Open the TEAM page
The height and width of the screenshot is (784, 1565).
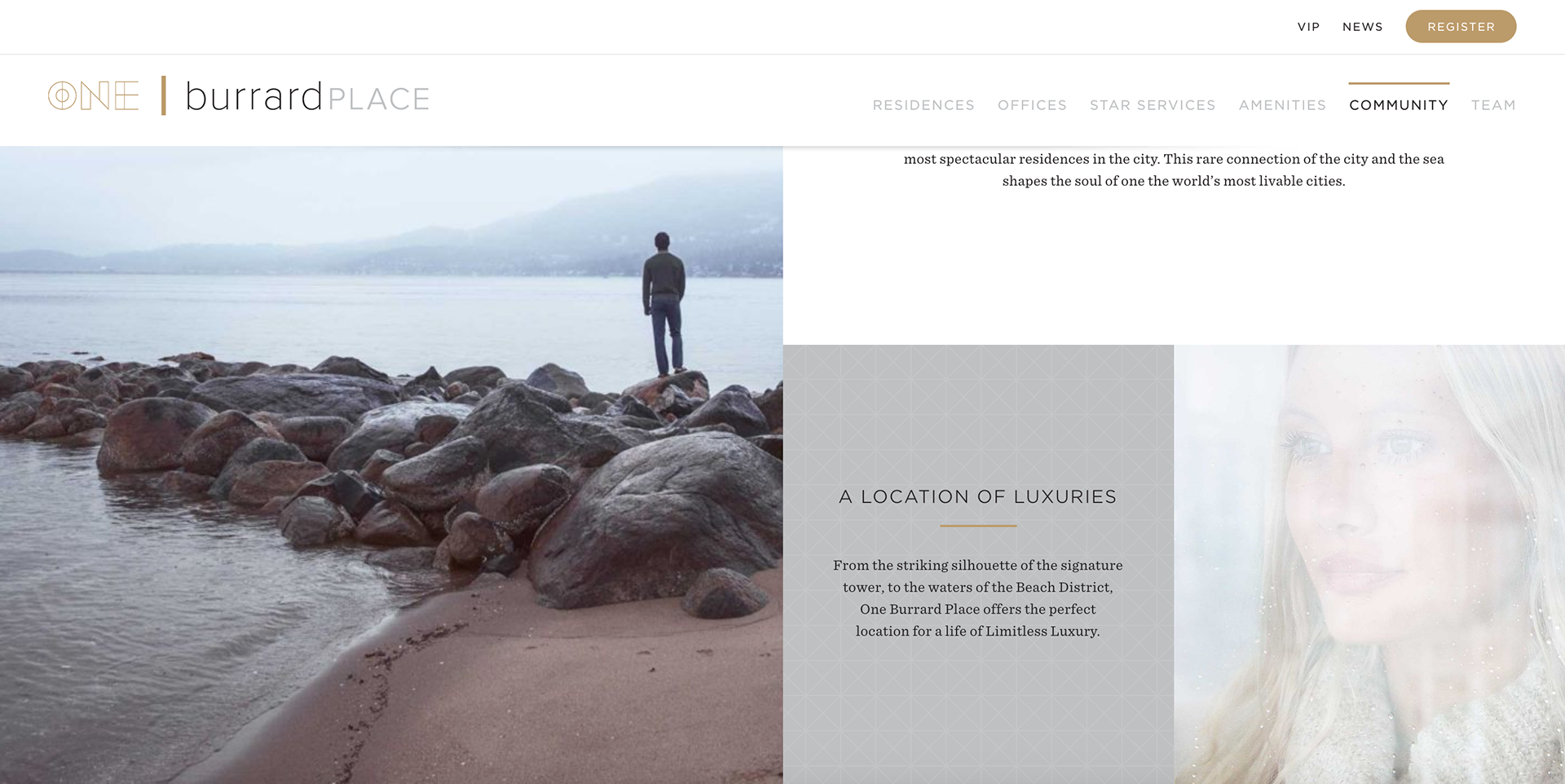[1493, 105]
